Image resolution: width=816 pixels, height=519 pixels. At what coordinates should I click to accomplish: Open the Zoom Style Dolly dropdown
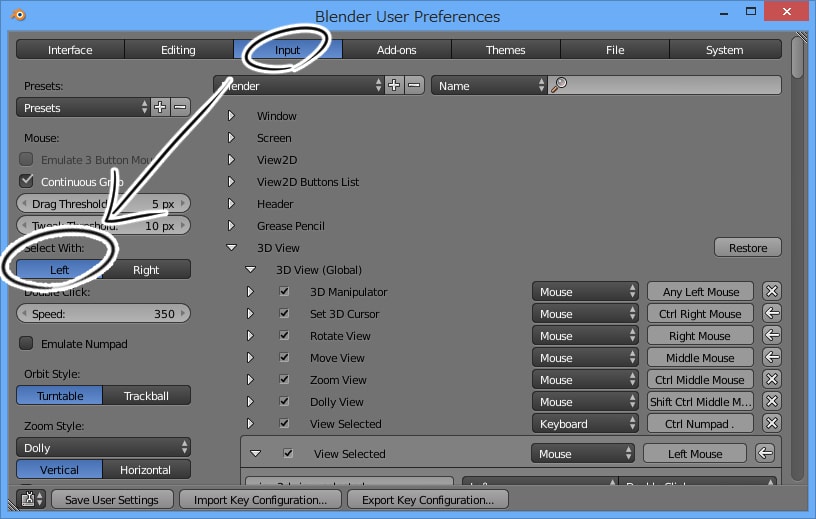pos(104,447)
